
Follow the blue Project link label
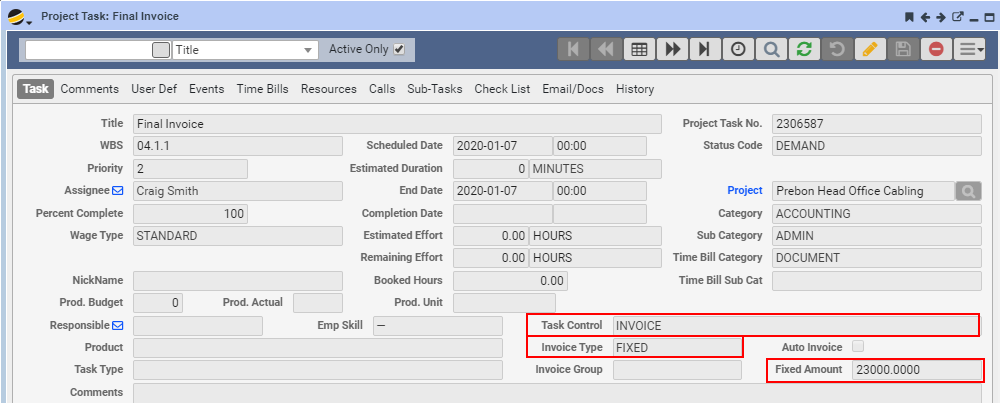(745, 191)
